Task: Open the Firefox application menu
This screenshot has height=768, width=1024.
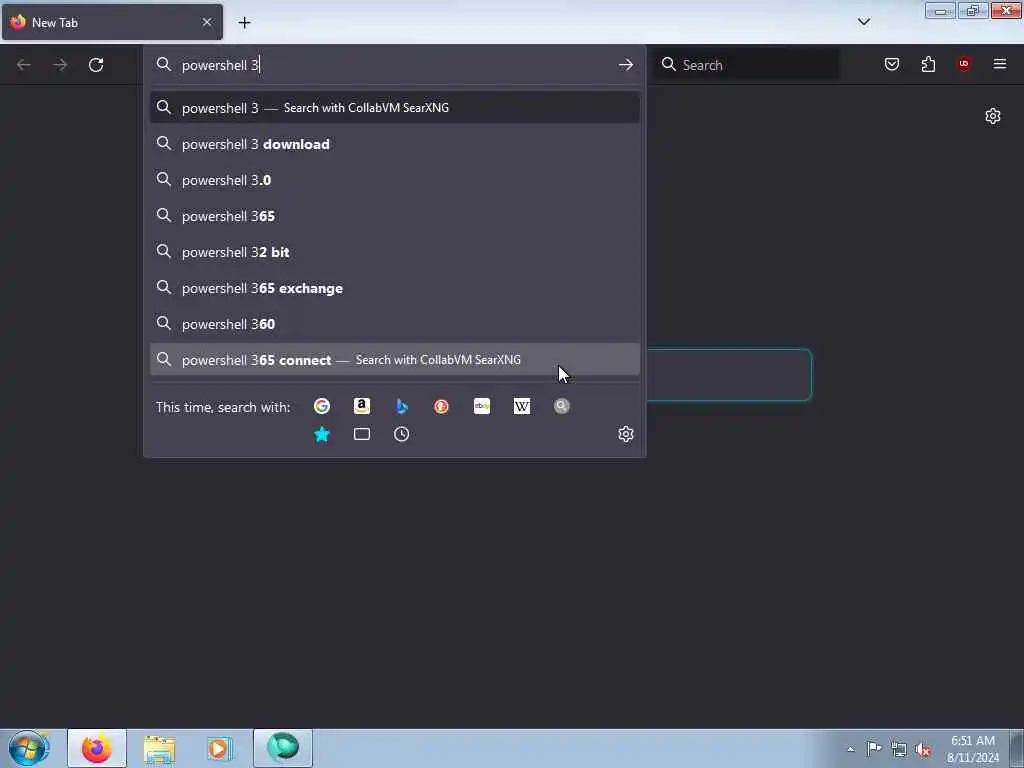Action: coord(1000,64)
